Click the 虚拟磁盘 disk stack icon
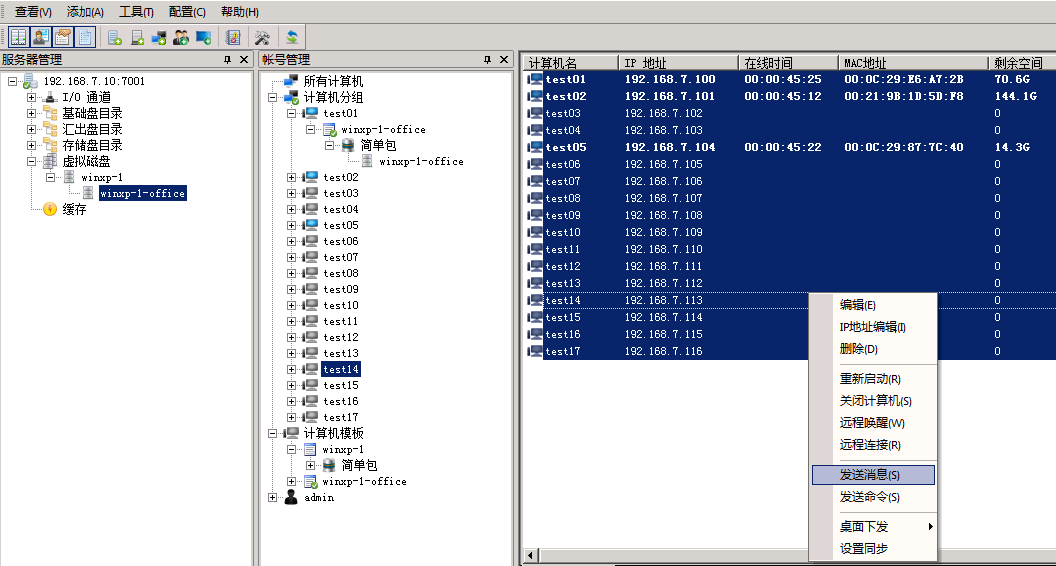The width and height of the screenshot is (1056, 566). [50, 162]
